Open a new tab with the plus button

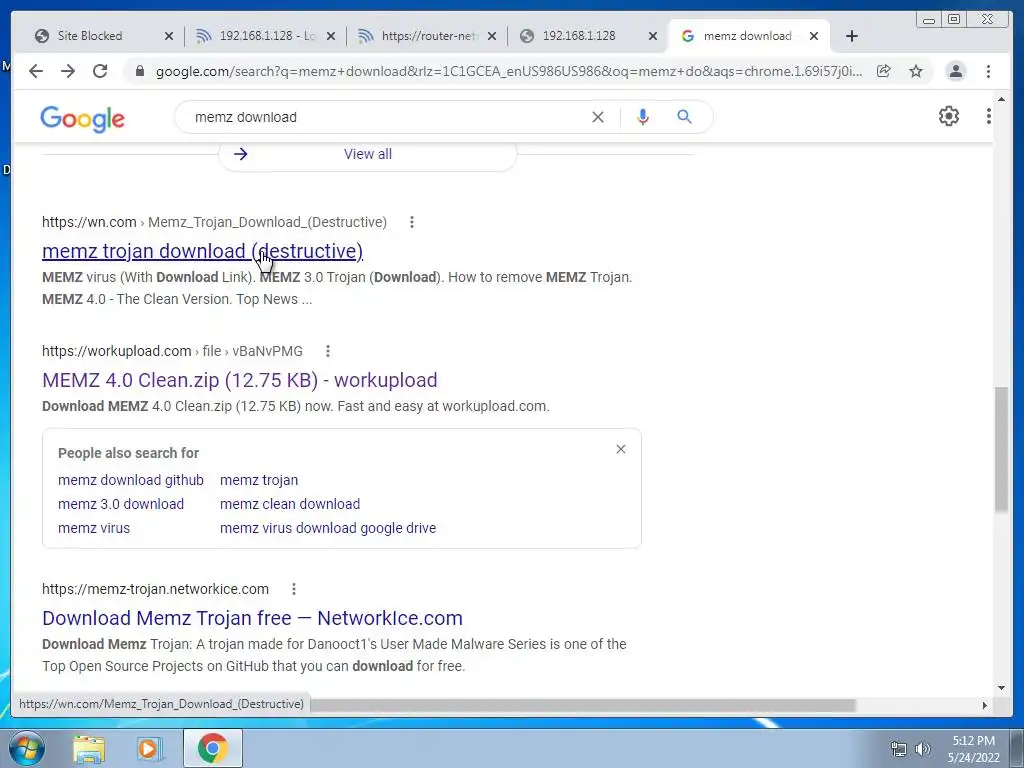[x=852, y=36]
